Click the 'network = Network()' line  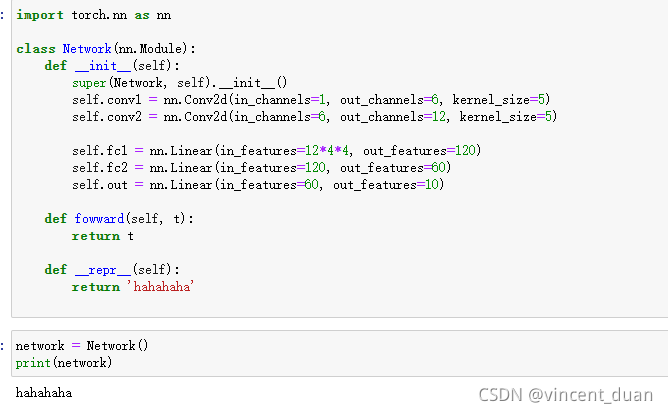point(82,346)
